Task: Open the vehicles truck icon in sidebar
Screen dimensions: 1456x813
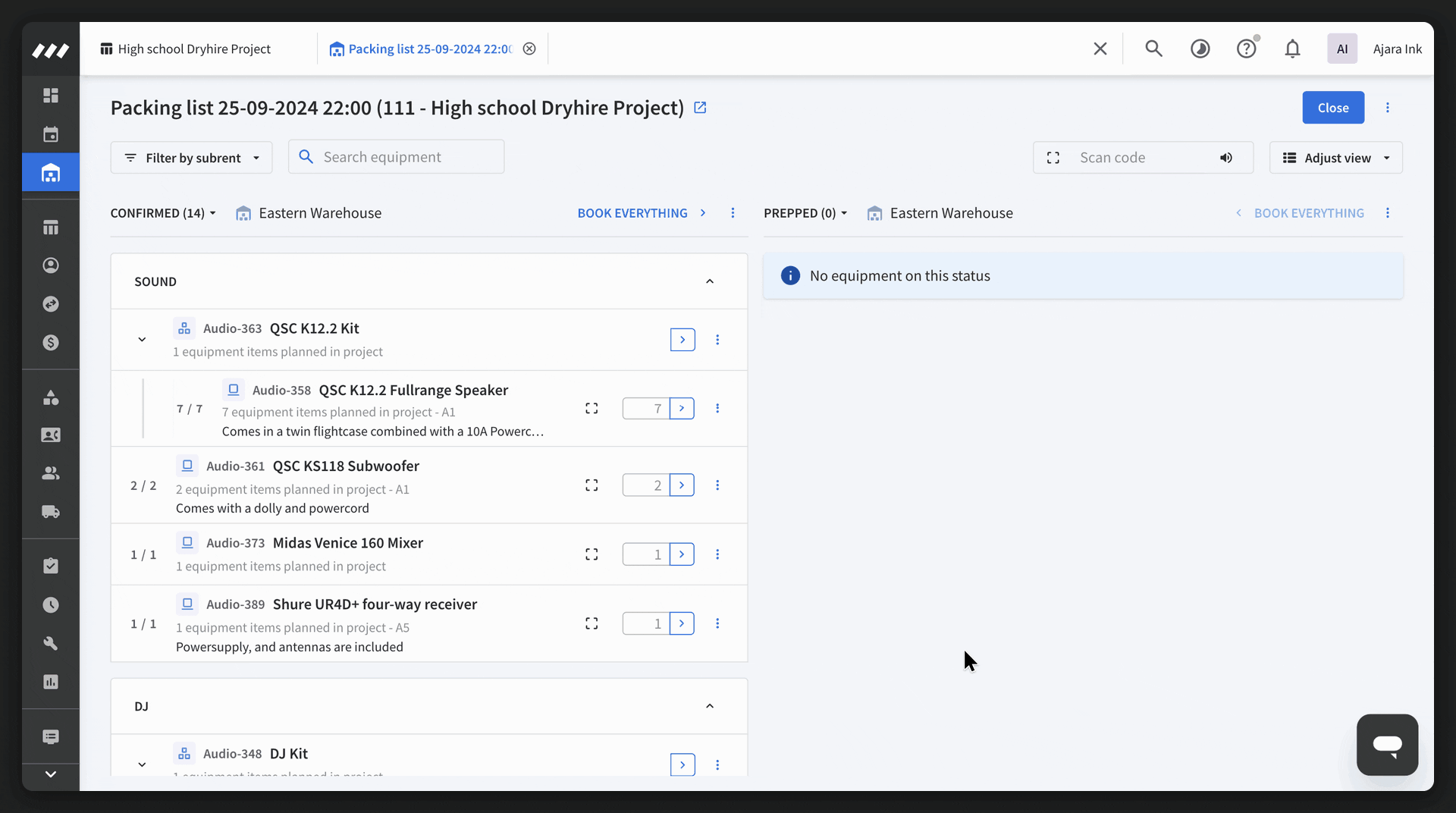Action: [x=51, y=512]
